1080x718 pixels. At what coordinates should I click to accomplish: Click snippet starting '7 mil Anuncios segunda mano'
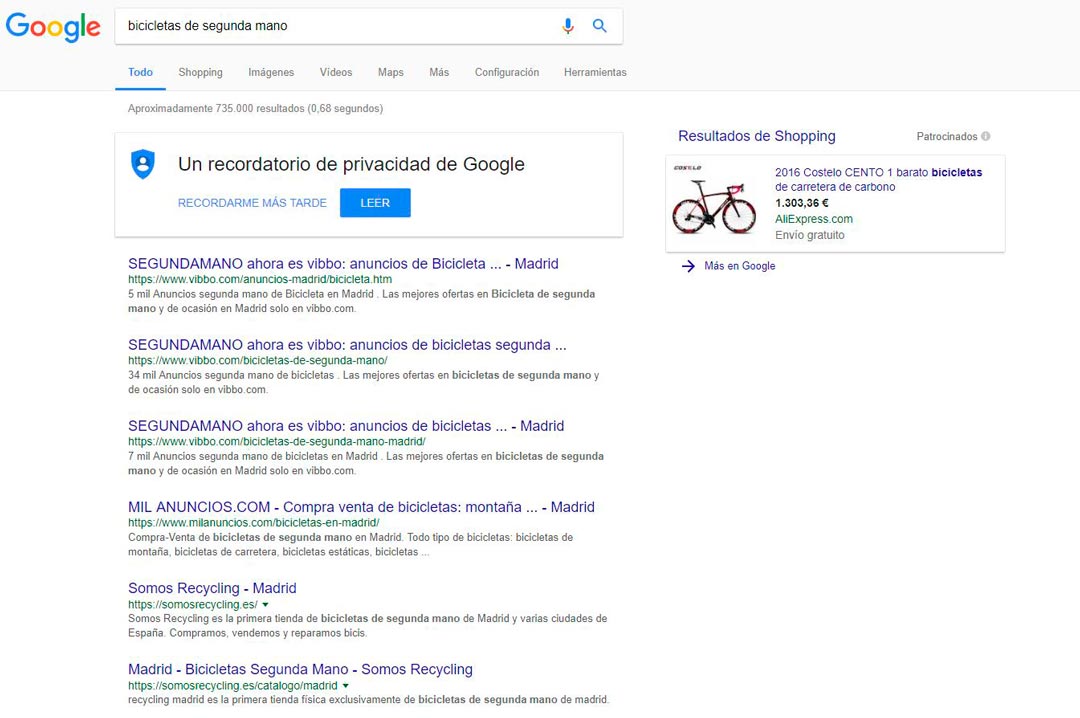click(366, 464)
